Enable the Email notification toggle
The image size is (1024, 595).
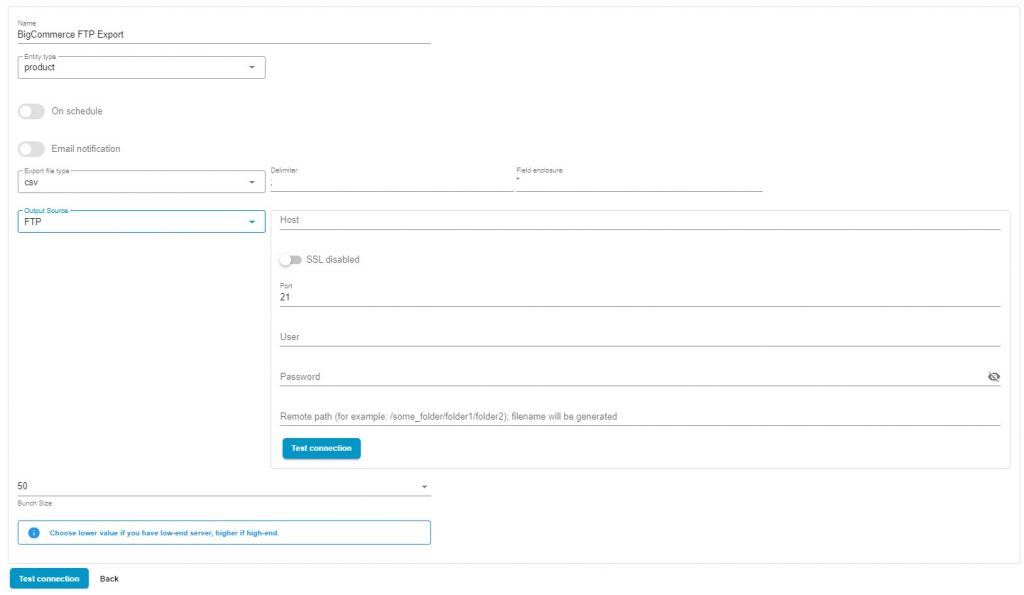[x=30, y=148]
